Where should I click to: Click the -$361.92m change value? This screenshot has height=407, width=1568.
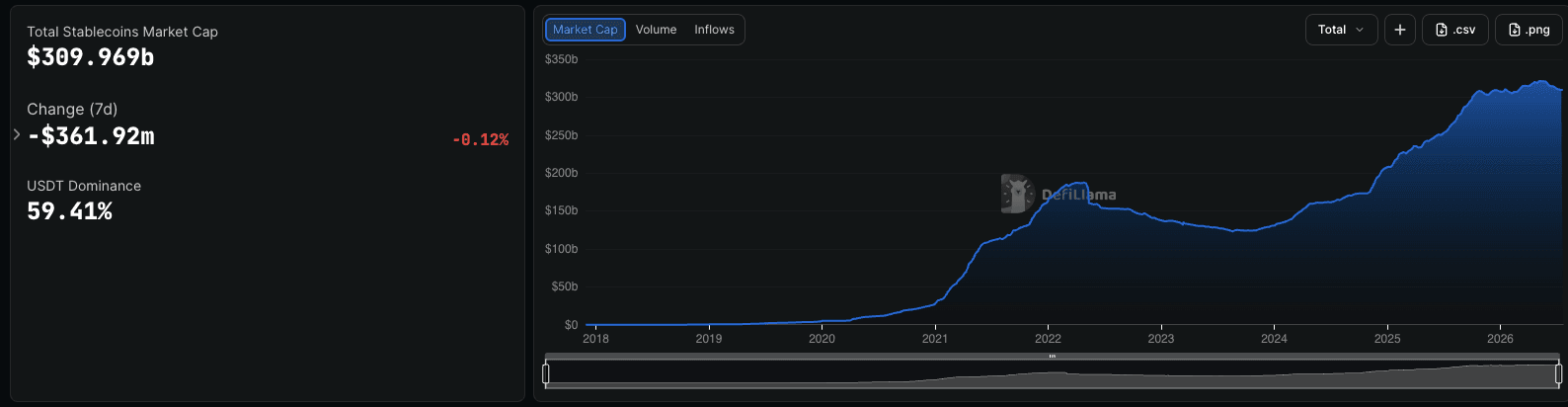(91, 136)
